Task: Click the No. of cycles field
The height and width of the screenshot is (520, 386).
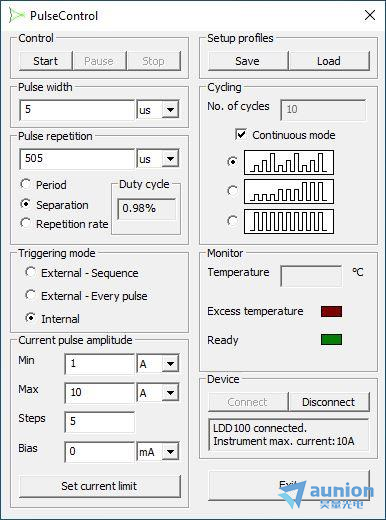Action: pos(323,110)
